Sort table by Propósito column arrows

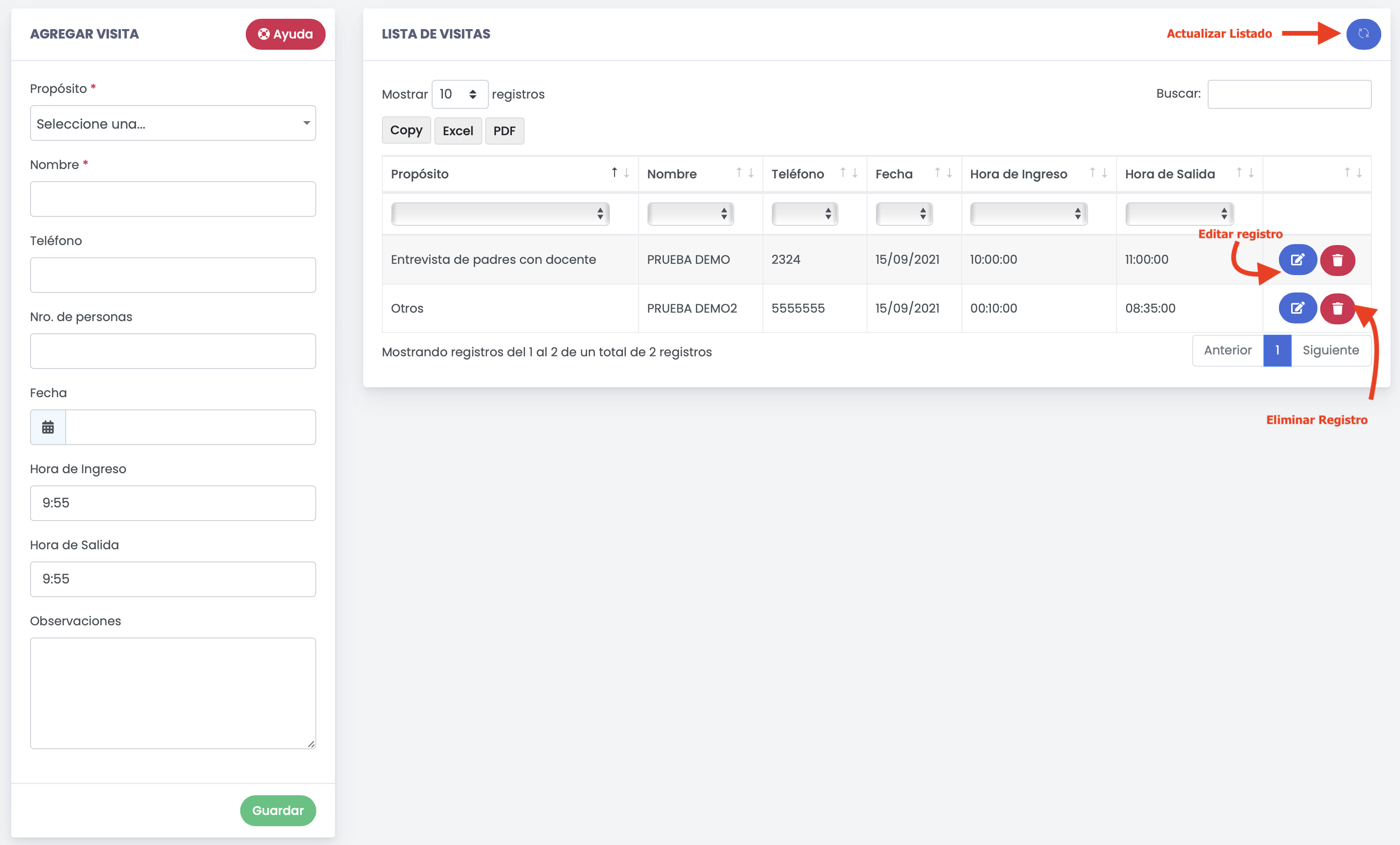click(620, 173)
